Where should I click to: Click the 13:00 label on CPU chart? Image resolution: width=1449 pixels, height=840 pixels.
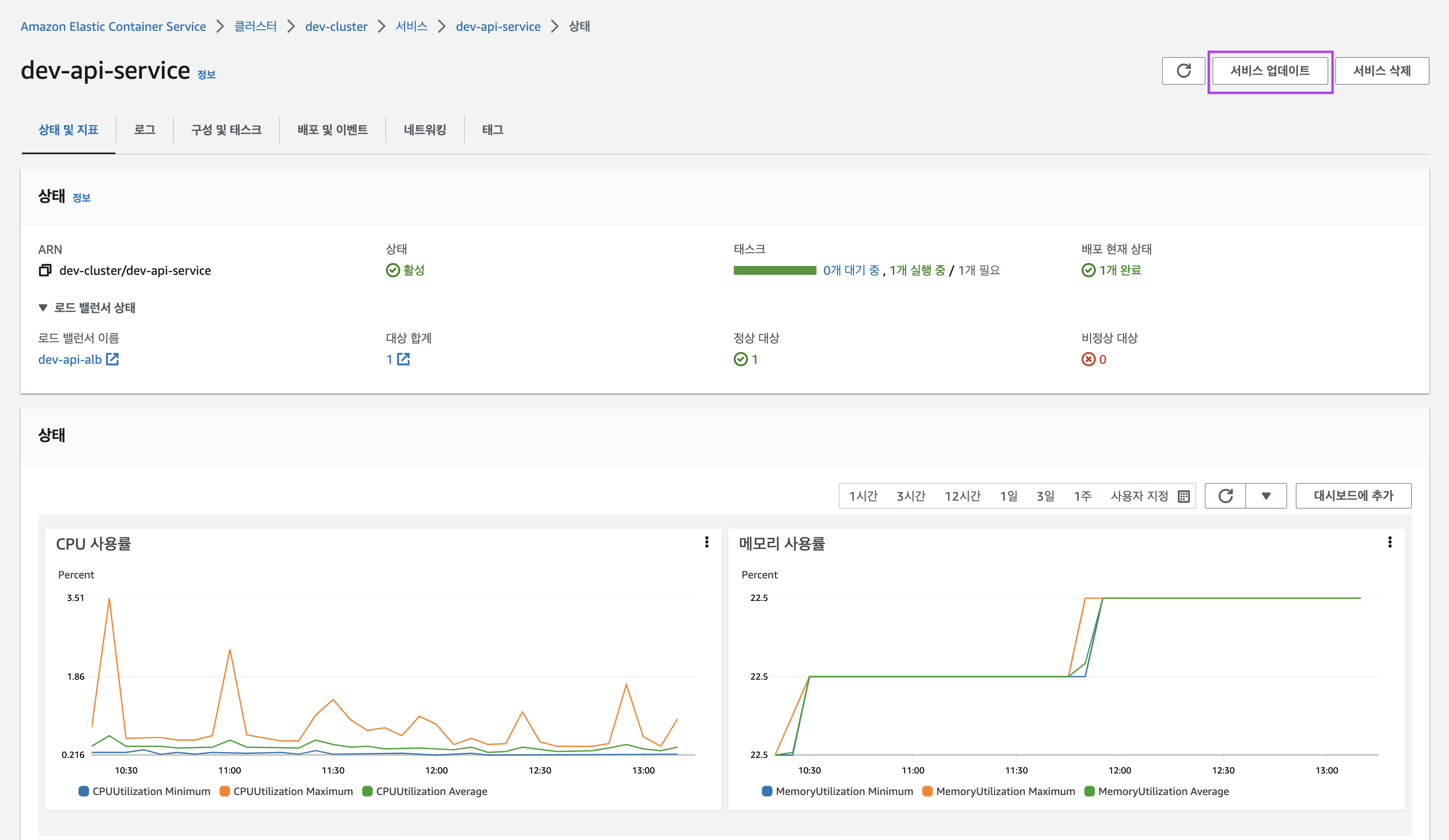pos(643,771)
